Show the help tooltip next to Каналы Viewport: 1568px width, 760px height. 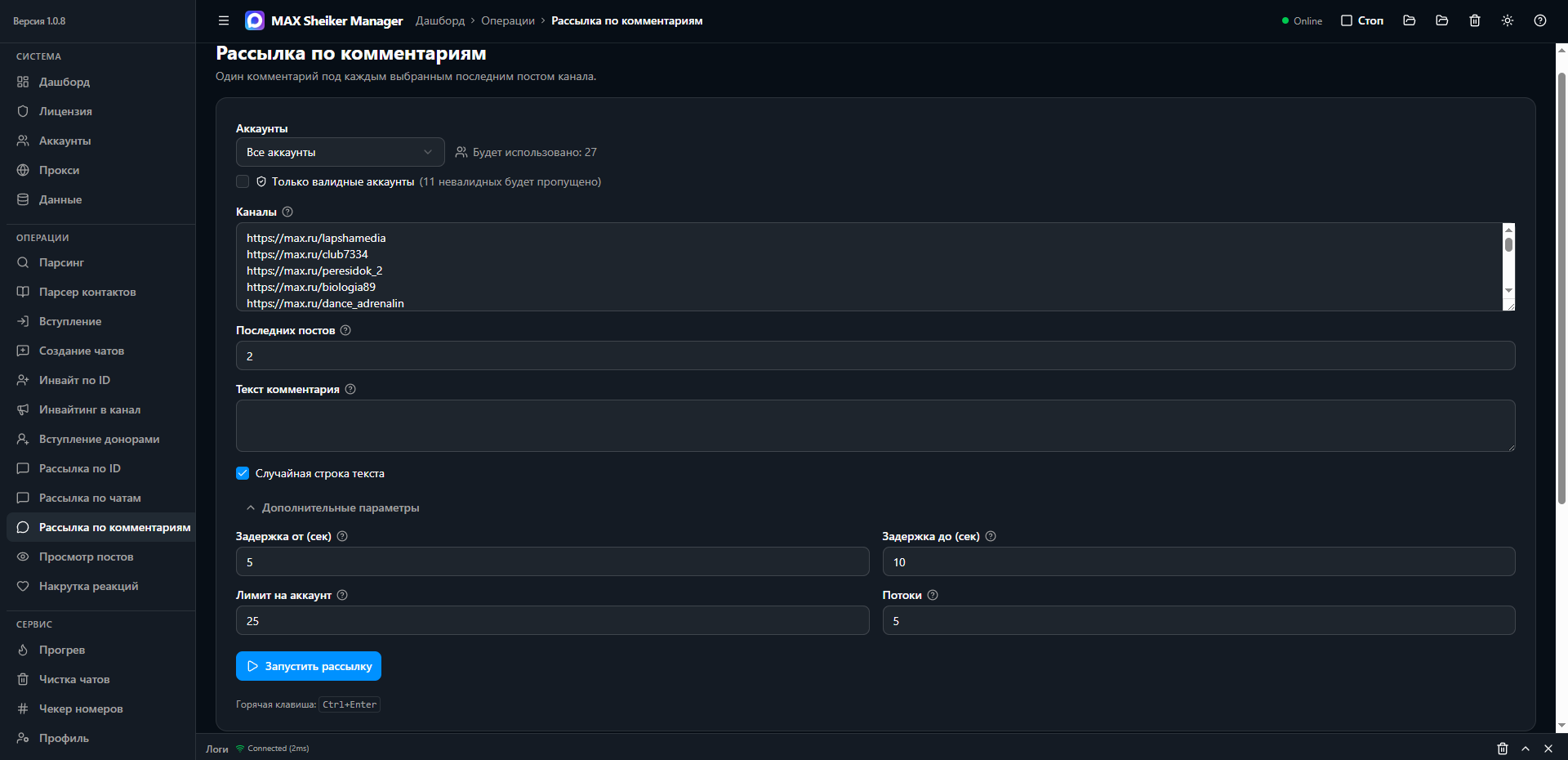[287, 212]
